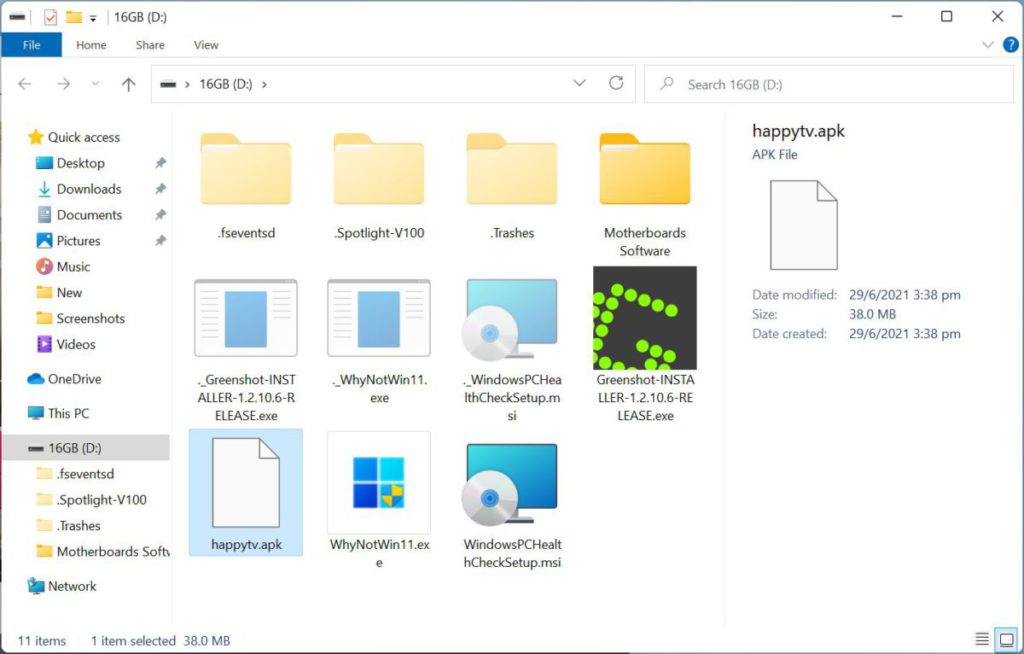The height and width of the screenshot is (654, 1024).
Task: Unpin Documents using its pin icon
Action: pos(160,215)
